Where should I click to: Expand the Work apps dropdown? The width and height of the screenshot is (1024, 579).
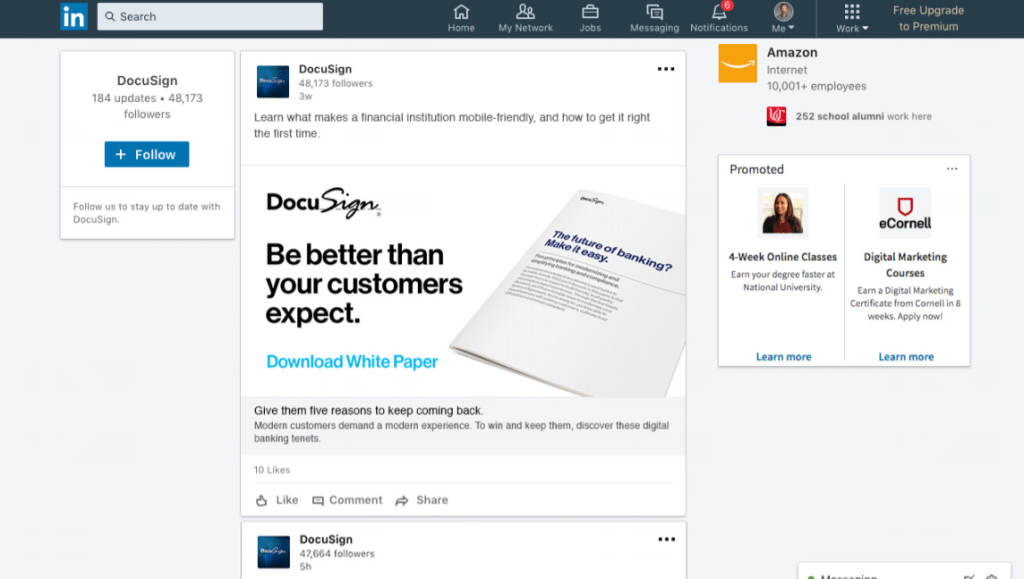852,18
